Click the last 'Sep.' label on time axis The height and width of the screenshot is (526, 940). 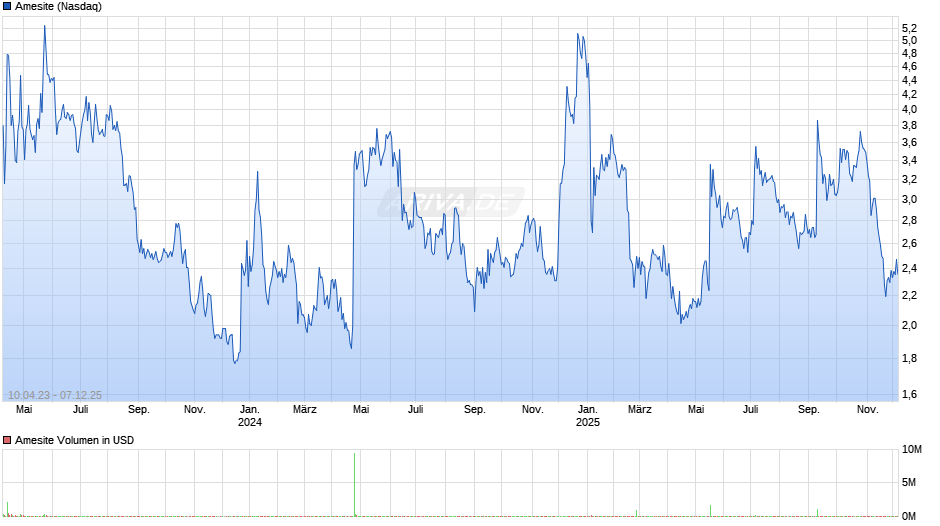808,410
